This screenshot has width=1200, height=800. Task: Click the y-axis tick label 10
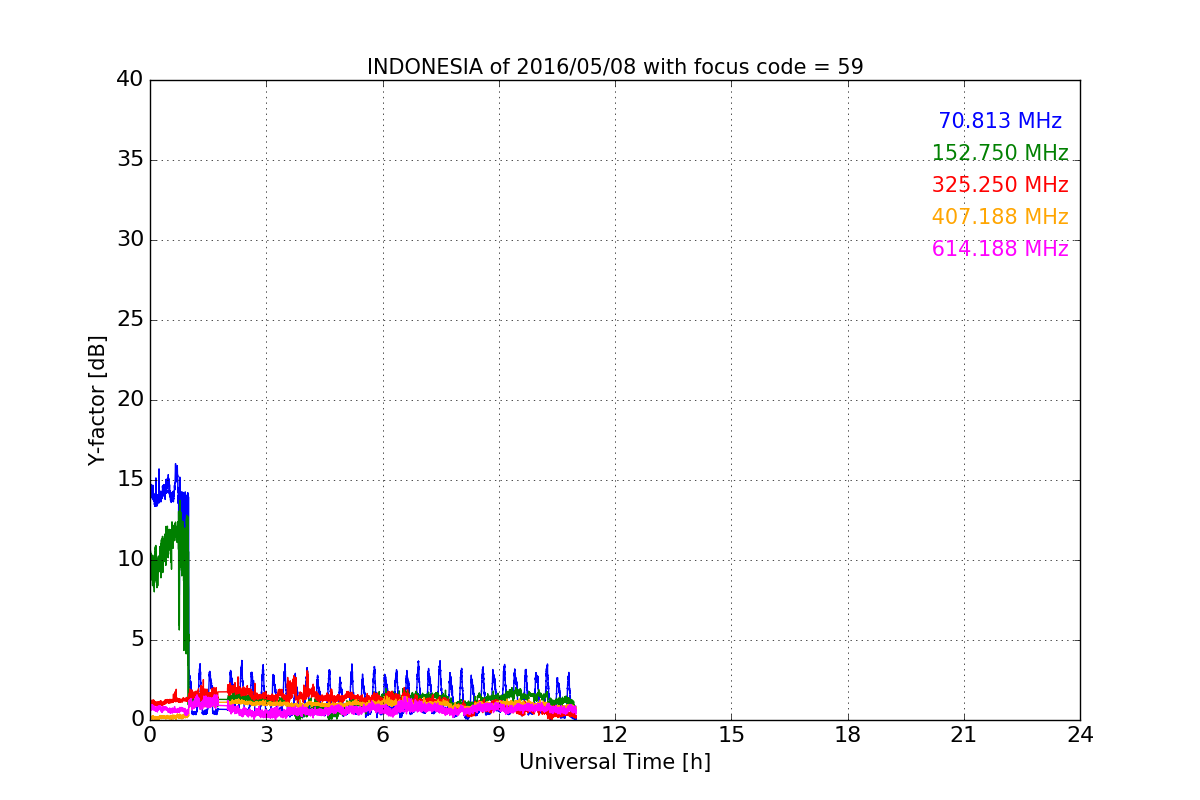pos(130,559)
